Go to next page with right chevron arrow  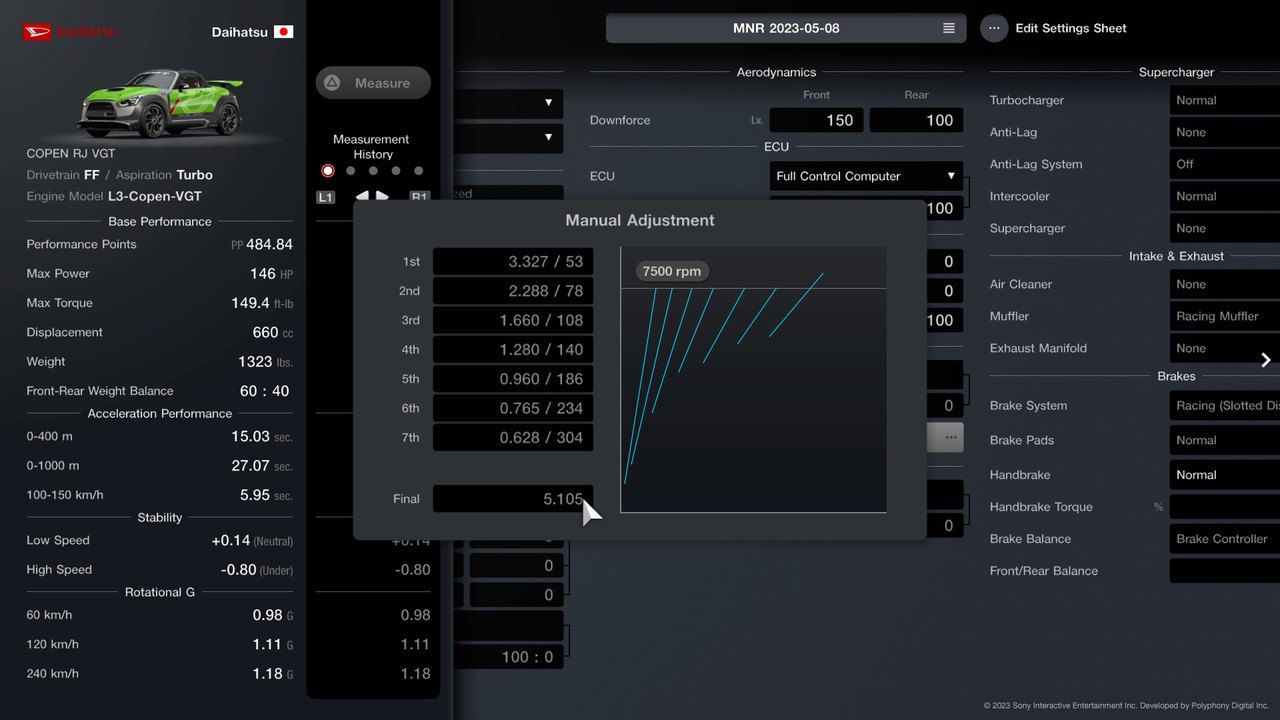coord(1266,360)
